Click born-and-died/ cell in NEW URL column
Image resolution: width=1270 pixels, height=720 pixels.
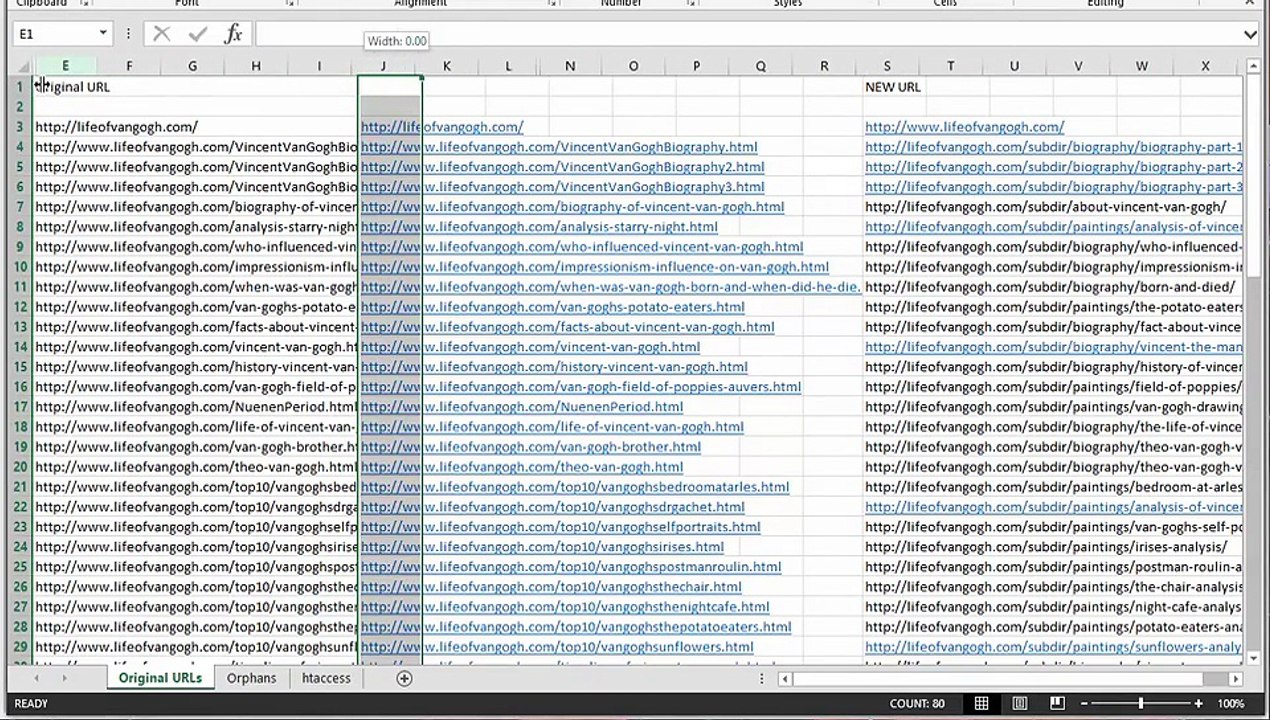click(1049, 287)
